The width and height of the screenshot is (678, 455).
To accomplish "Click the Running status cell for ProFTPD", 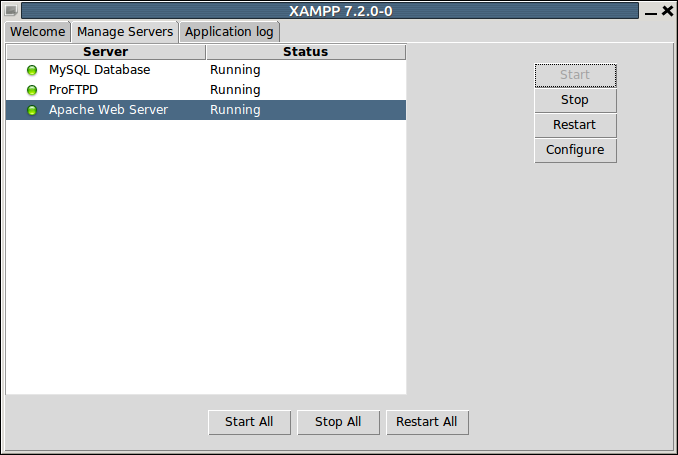I will pos(235,90).
